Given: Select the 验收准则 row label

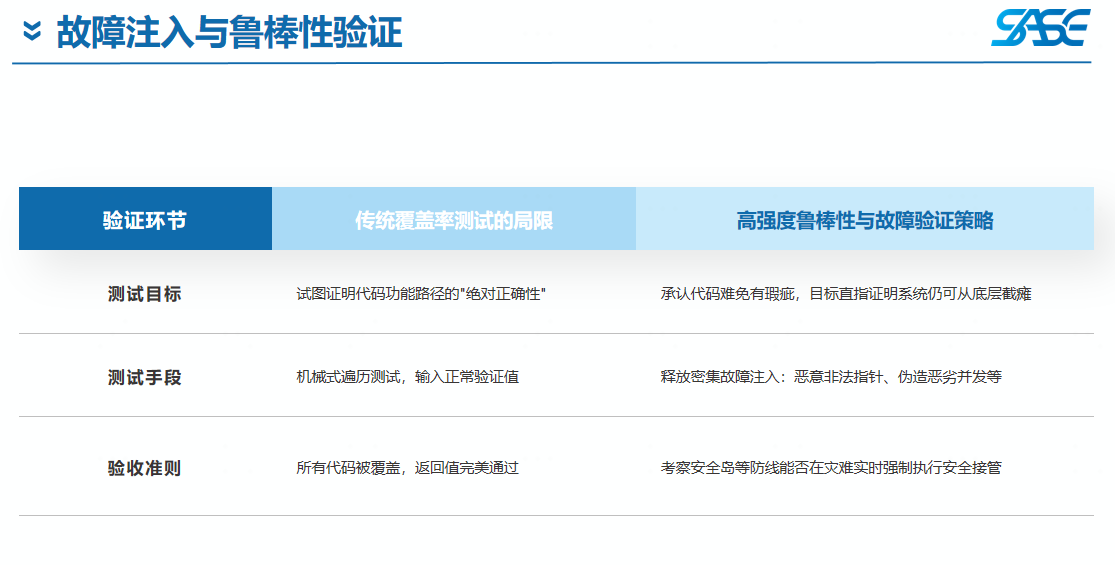Looking at the screenshot, I should [144, 468].
